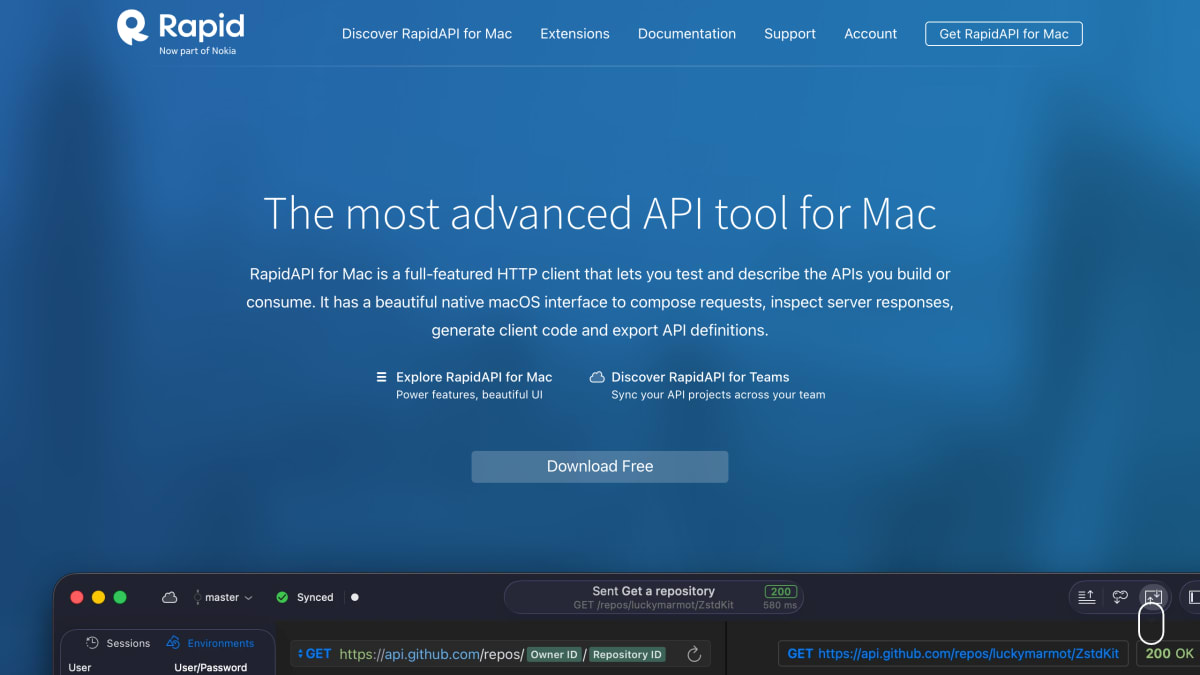Screen dimensions: 1200x675
Task: Follow the Discover RapidAPI for Teams link
Action: click(x=700, y=377)
